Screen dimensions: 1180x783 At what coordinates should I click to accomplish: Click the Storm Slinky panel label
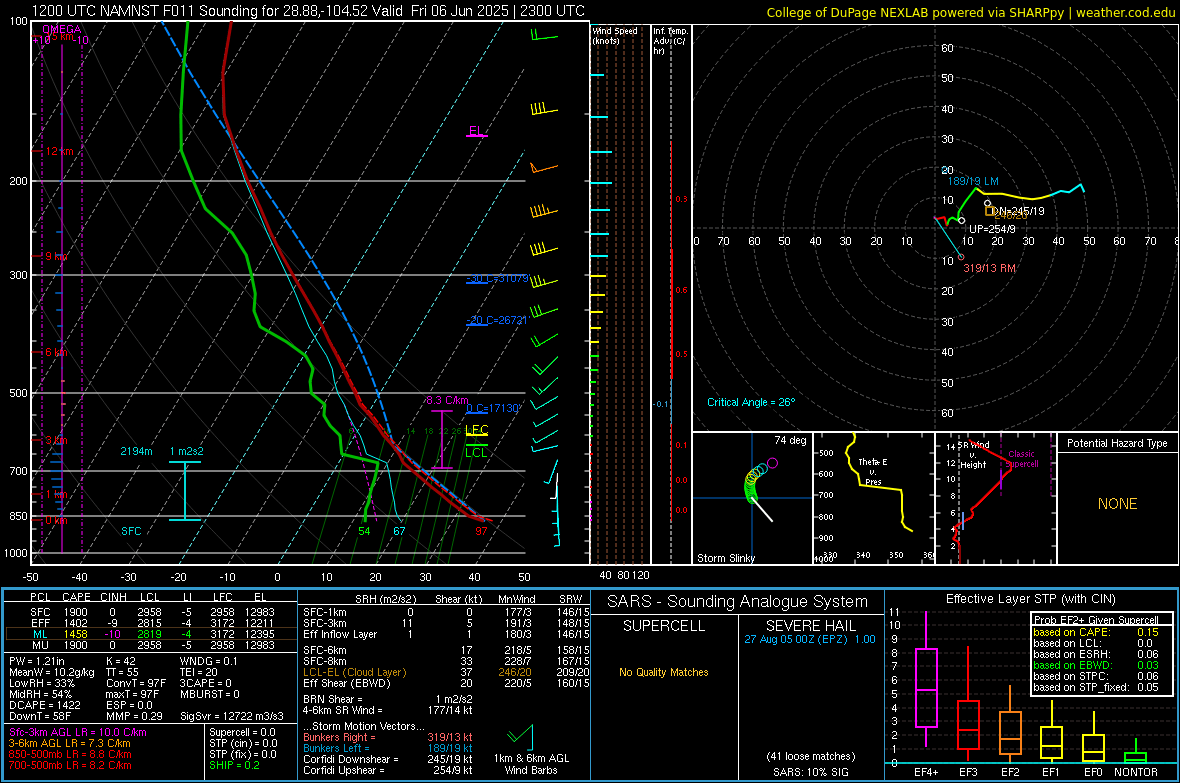725,558
